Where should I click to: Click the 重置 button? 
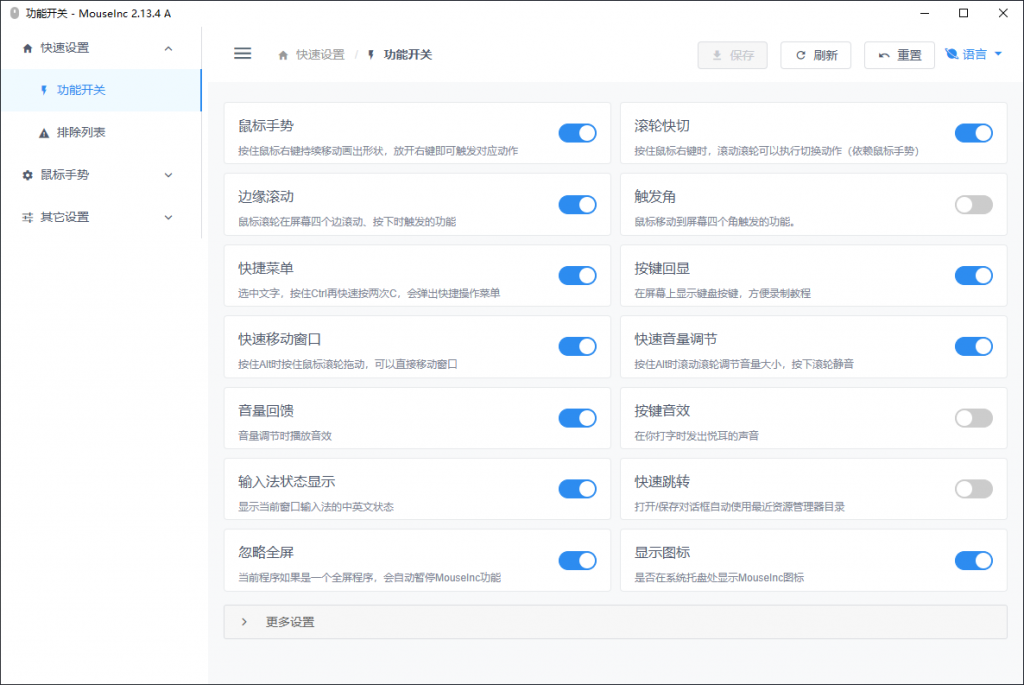coord(899,55)
